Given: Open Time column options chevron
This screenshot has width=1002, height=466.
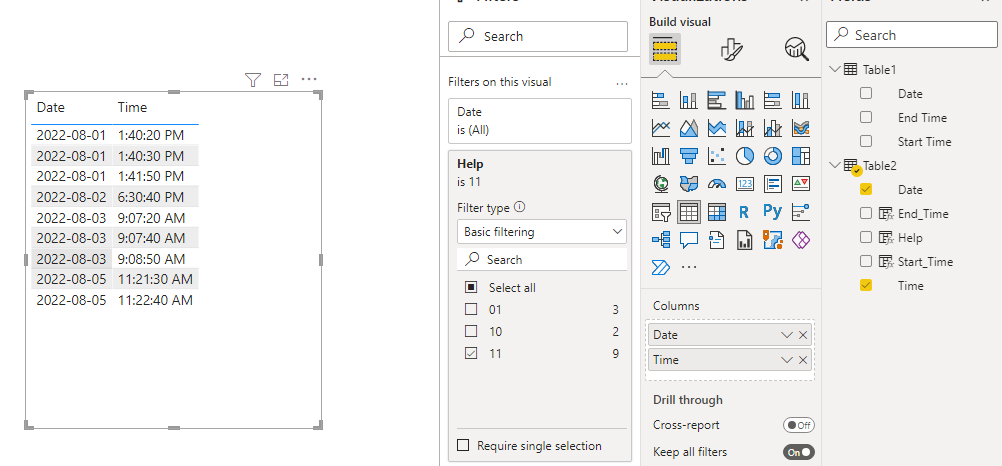Looking at the screenshot, I should [787, 360].
